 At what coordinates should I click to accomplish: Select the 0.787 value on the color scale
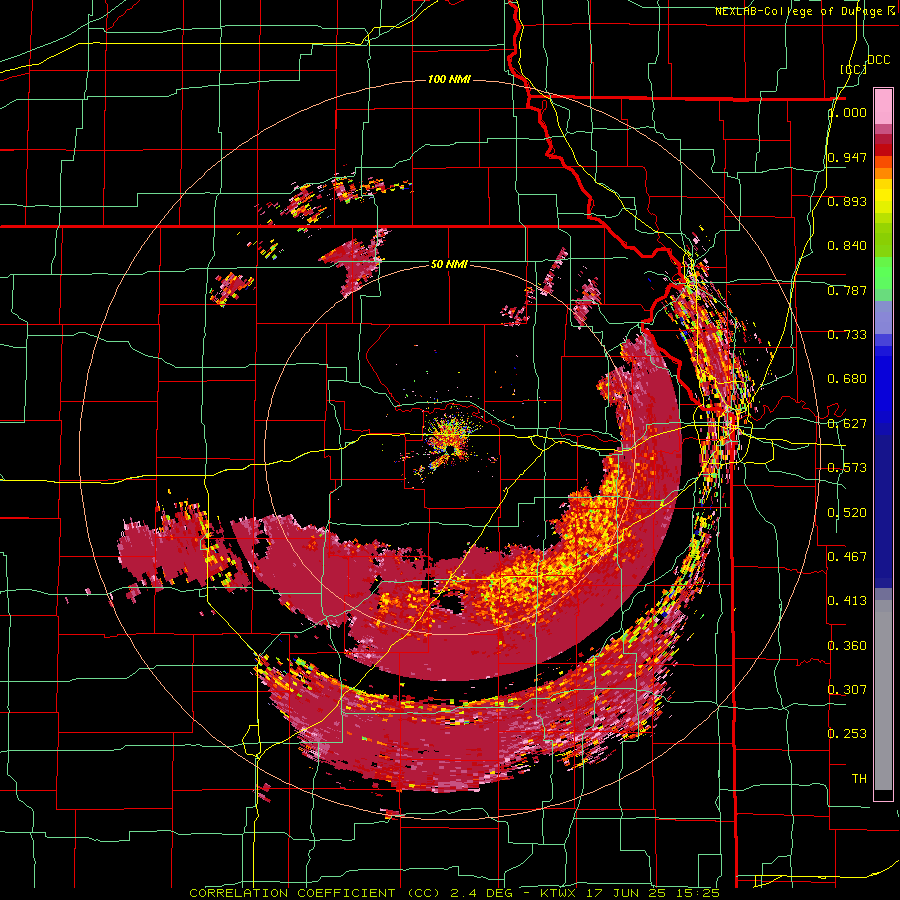click(847, 290)
